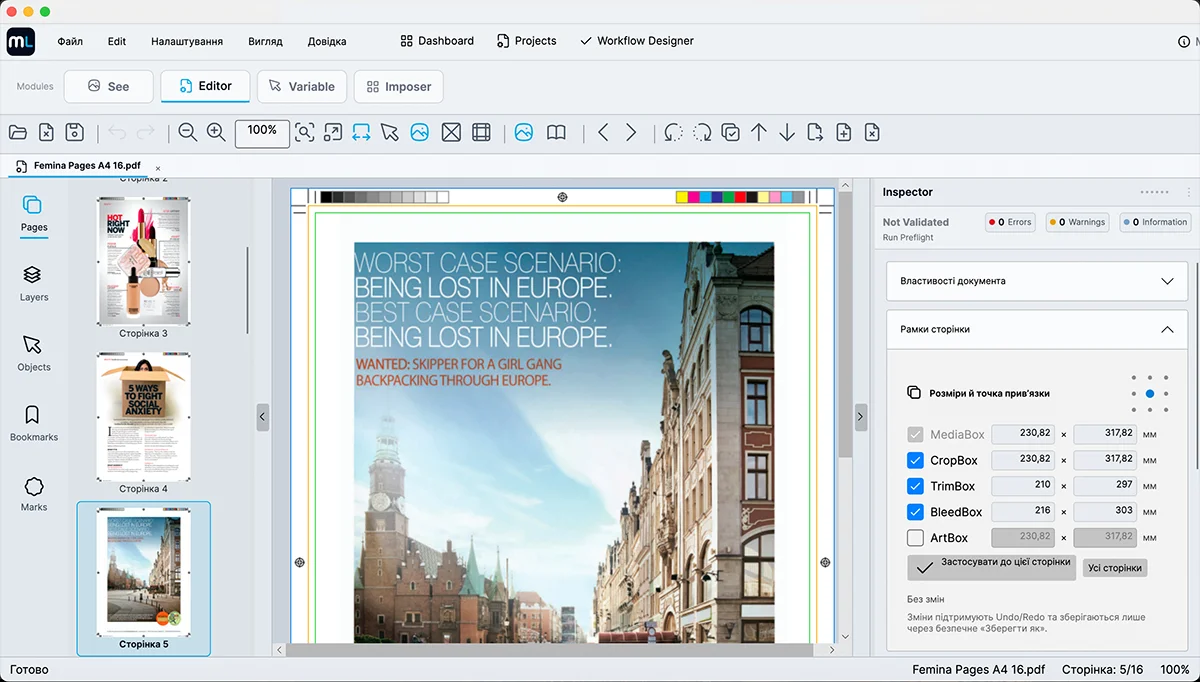Toggle the BleedBox checkbox
The height and width of the screenshot is (682, 1200).
[915, 512]
